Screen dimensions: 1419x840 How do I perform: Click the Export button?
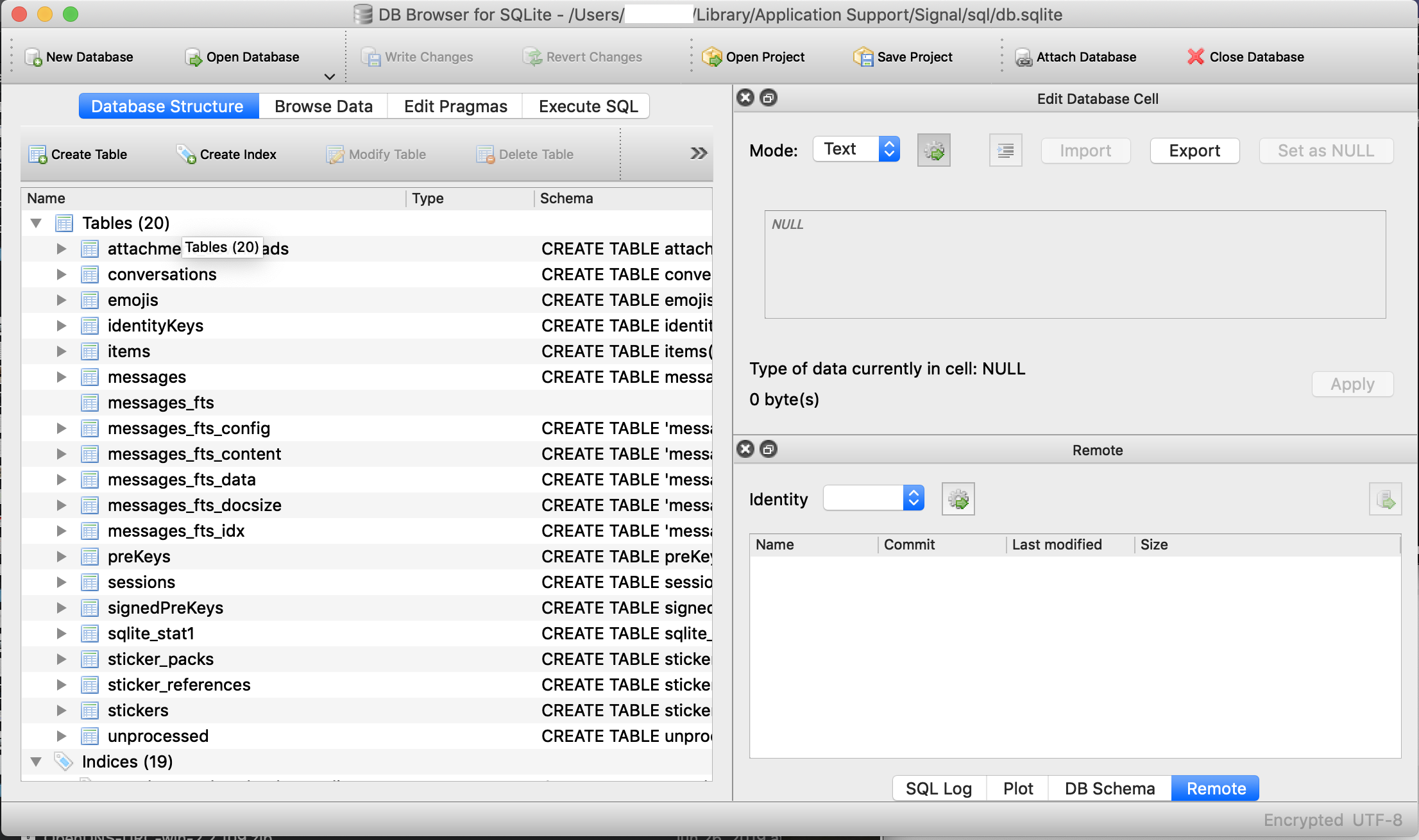pos(1194,151)
